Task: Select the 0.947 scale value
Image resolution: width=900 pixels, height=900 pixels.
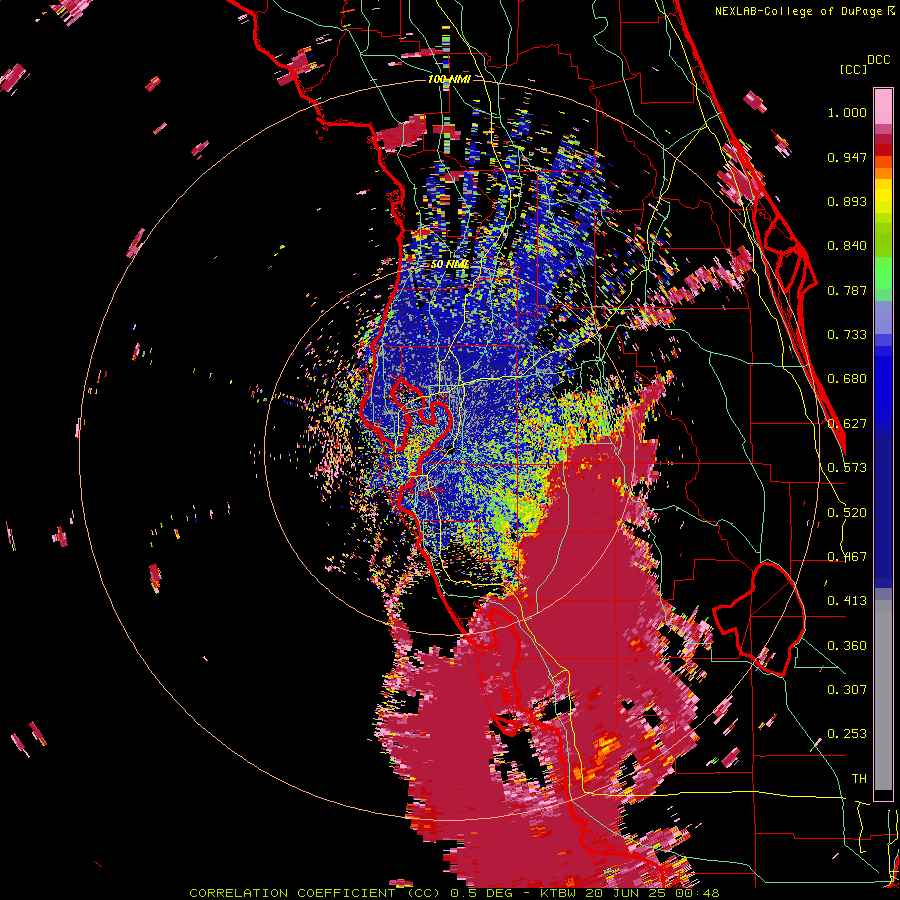Action: (x=847, y=157)
